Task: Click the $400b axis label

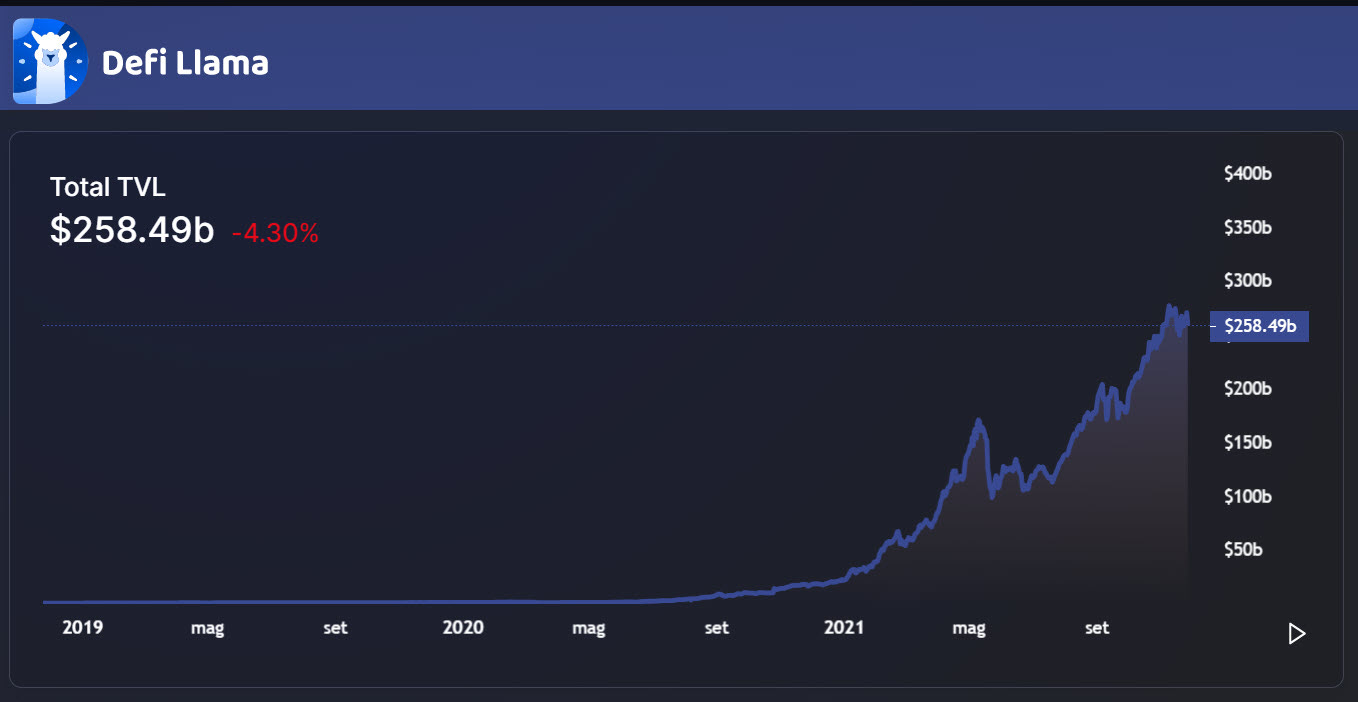Action: (1248, 173)
